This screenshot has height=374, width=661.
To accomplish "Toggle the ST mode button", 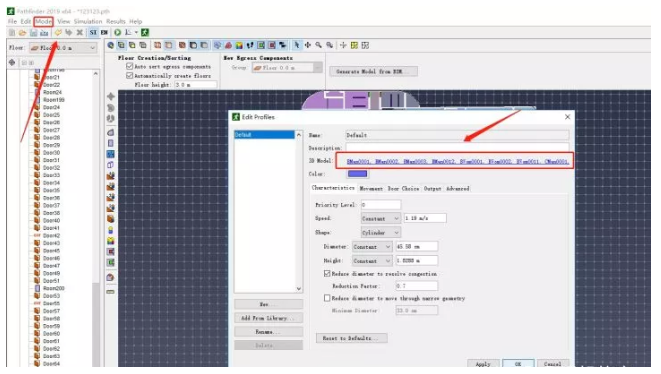I will [93, 32].
